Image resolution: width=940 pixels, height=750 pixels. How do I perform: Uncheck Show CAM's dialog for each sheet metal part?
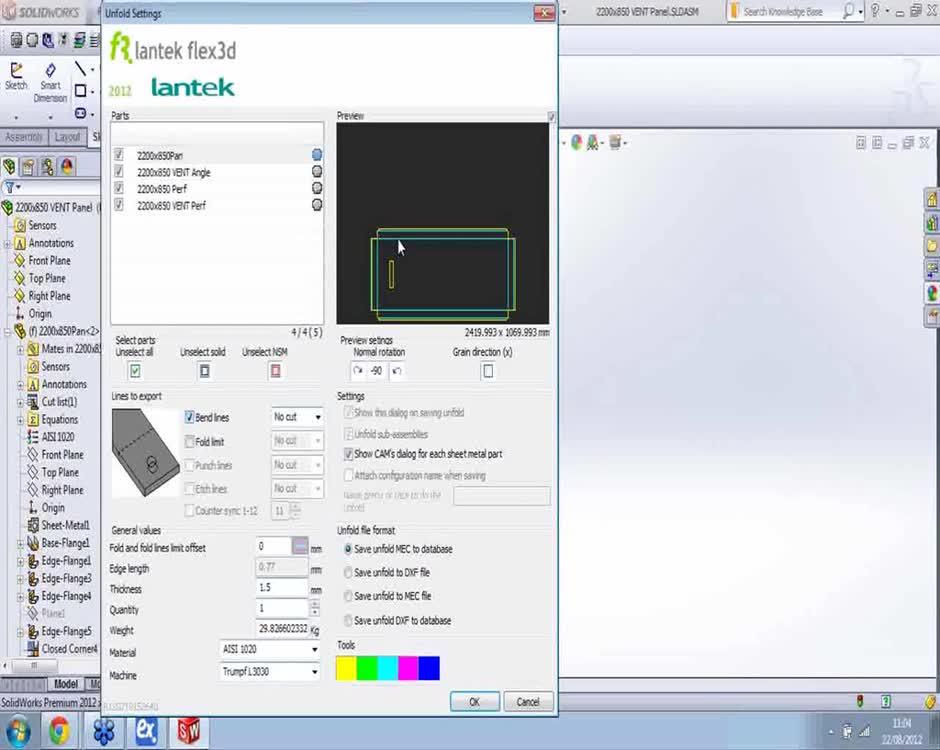tap(349, 454)
